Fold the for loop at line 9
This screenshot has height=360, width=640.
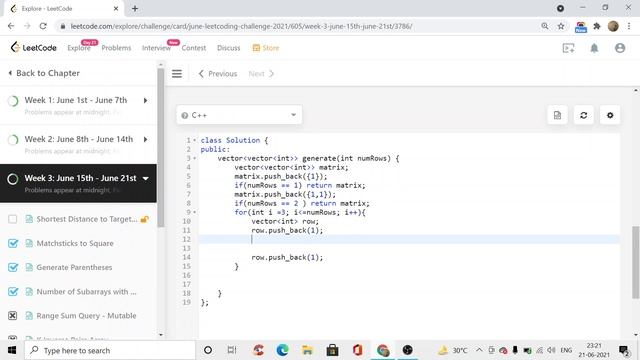(195, 212)
